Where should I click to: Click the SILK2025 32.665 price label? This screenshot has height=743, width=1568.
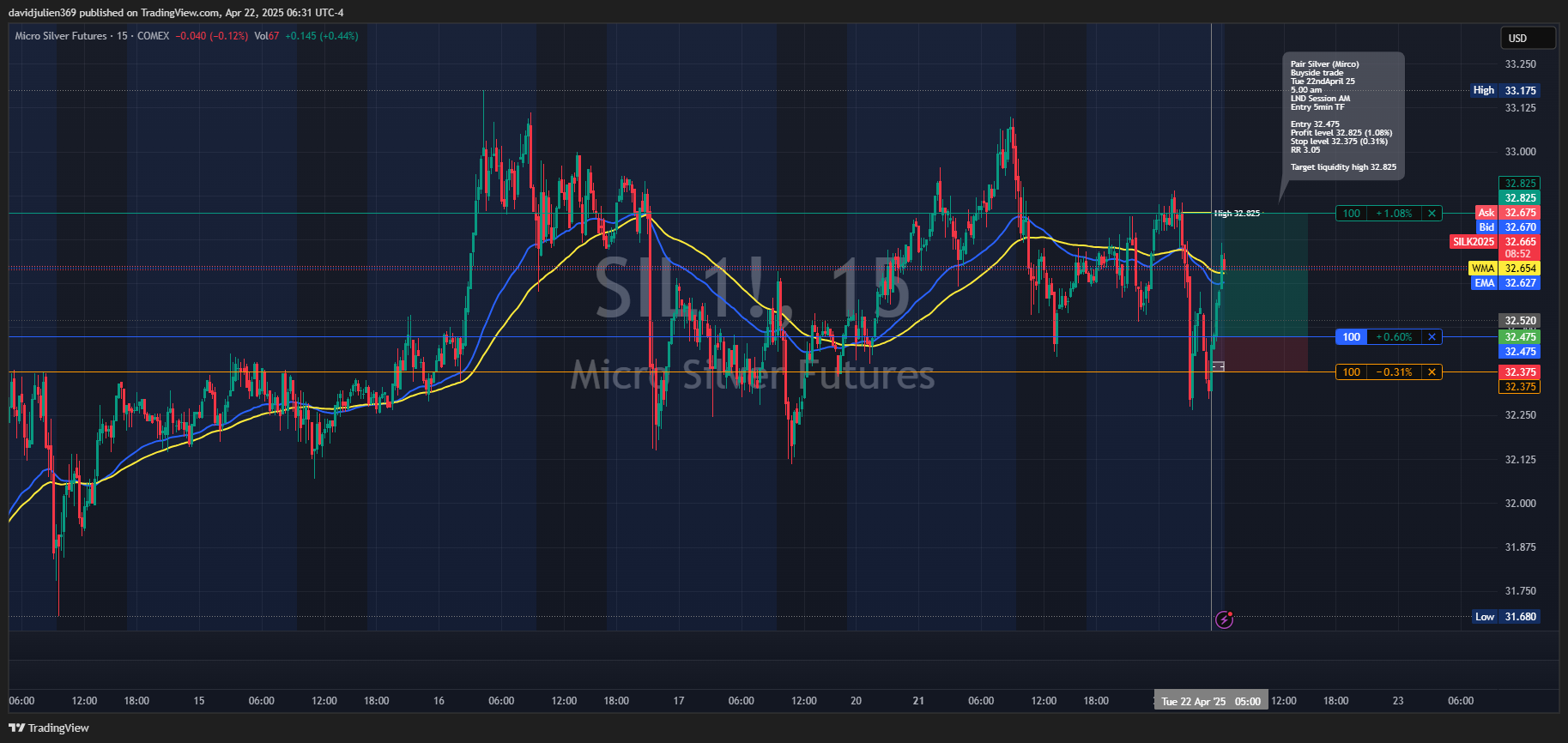pos(1495,242)
